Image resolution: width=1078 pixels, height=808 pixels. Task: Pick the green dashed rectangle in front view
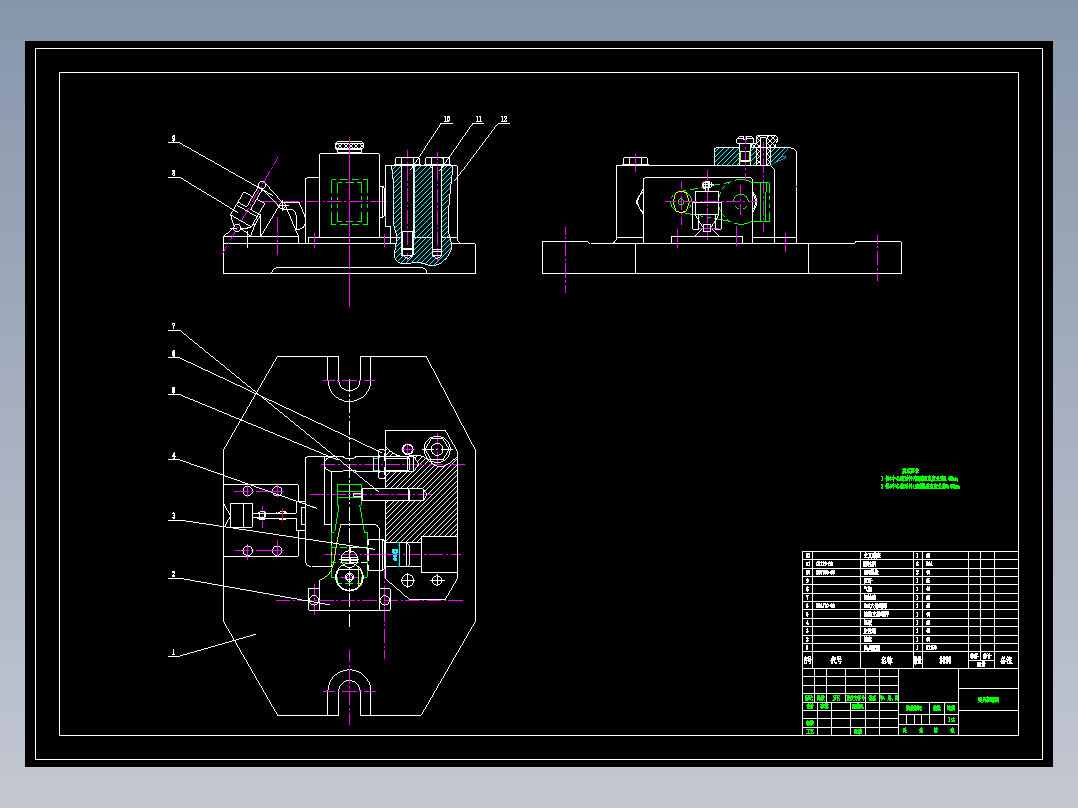[x=349, y=201]
